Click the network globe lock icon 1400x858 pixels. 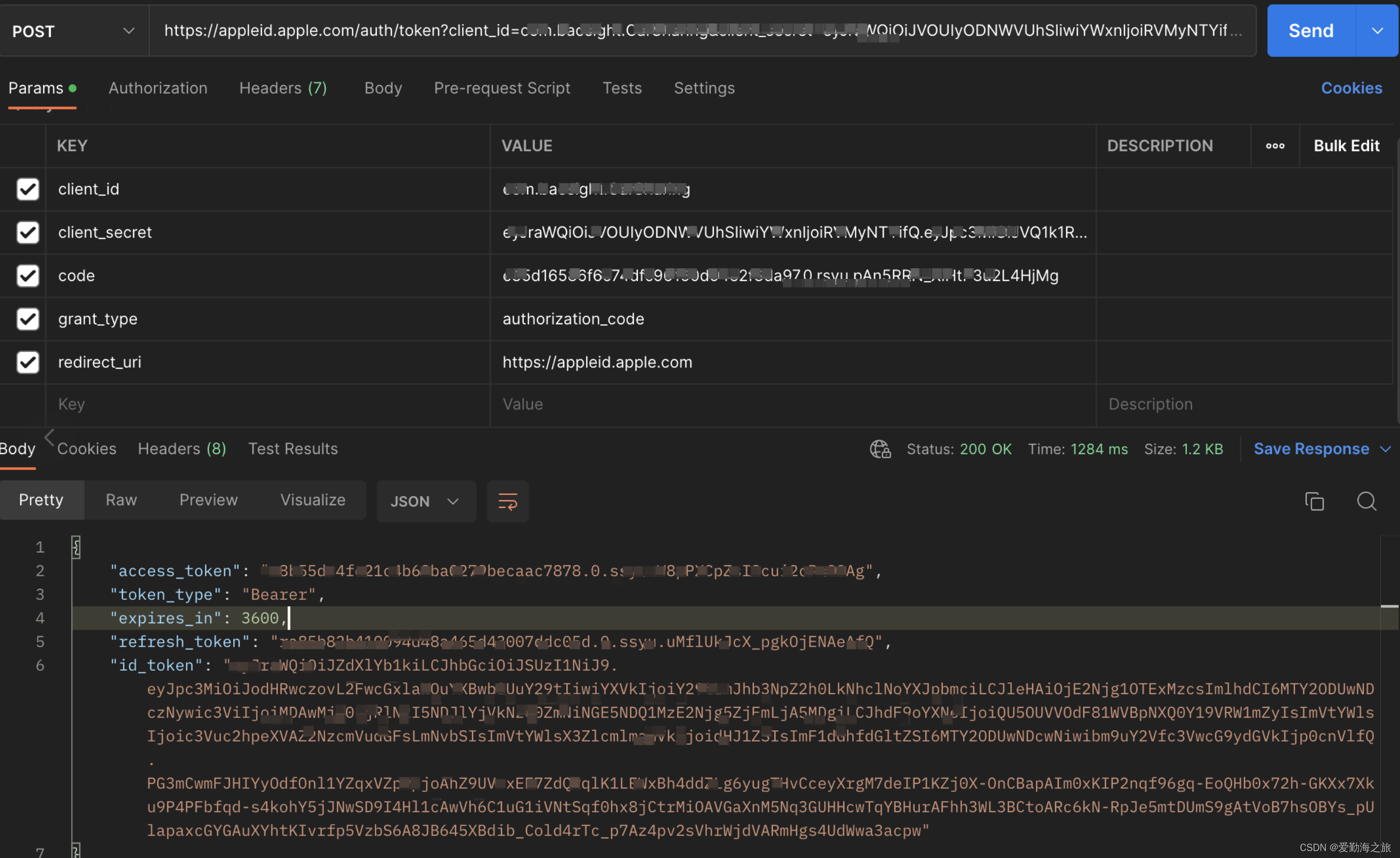click(x=880, y=449)
